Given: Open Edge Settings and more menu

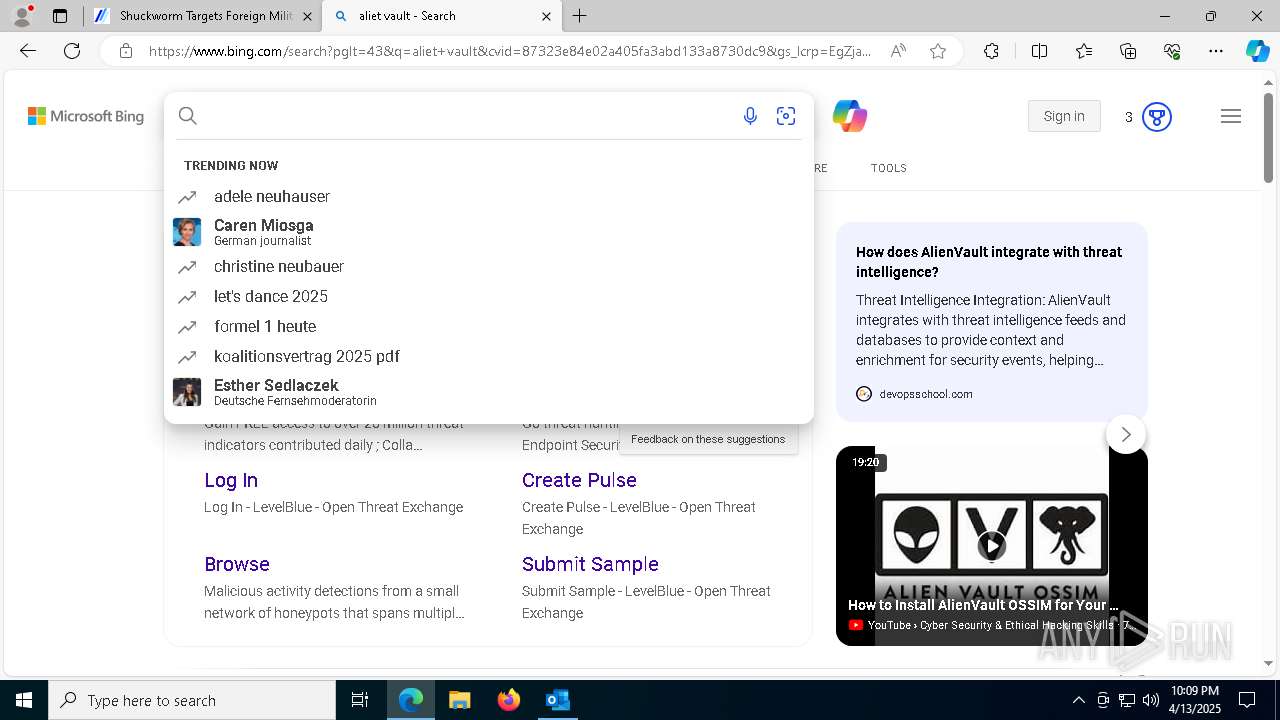Looking at the screenshot, I should pyautogui.click(x=1216, y=51).
